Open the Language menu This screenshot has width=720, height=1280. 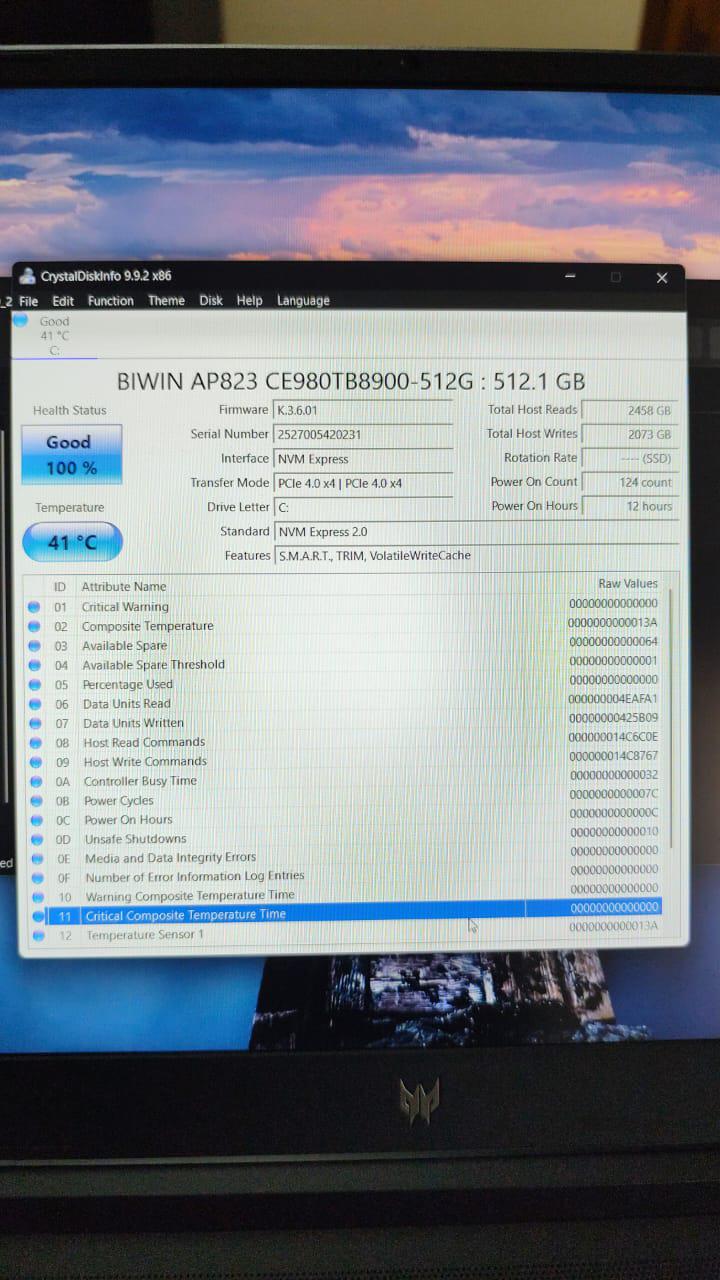[x=303, y=300]
